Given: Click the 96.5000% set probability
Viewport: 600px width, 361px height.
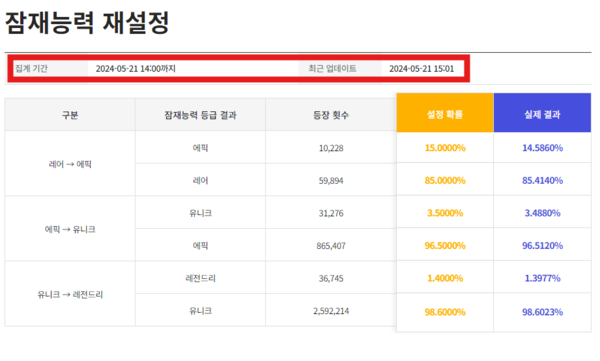Looking at the screenshot, I should pyautogui.click(x=445, y=245).
